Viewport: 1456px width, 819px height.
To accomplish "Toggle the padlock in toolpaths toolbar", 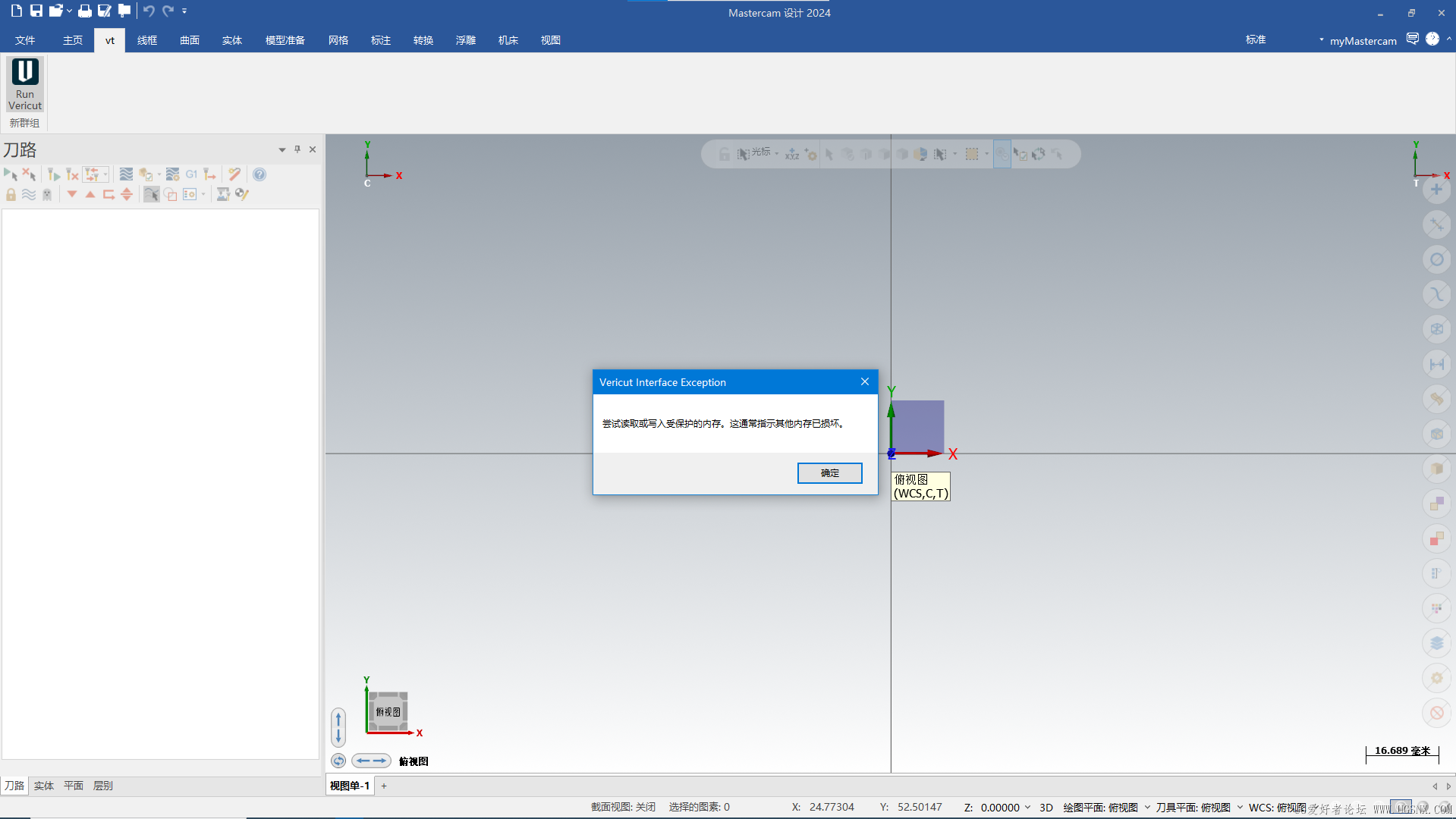I will pyautogui.click(x=11, y=195).
